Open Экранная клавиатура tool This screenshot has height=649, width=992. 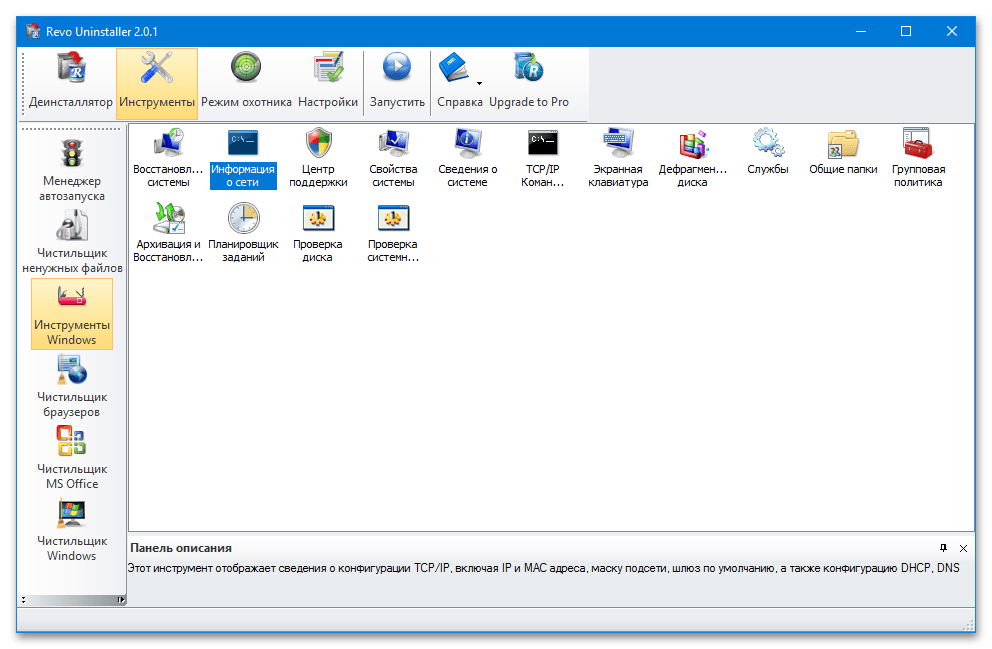click(x=617, y=157)
